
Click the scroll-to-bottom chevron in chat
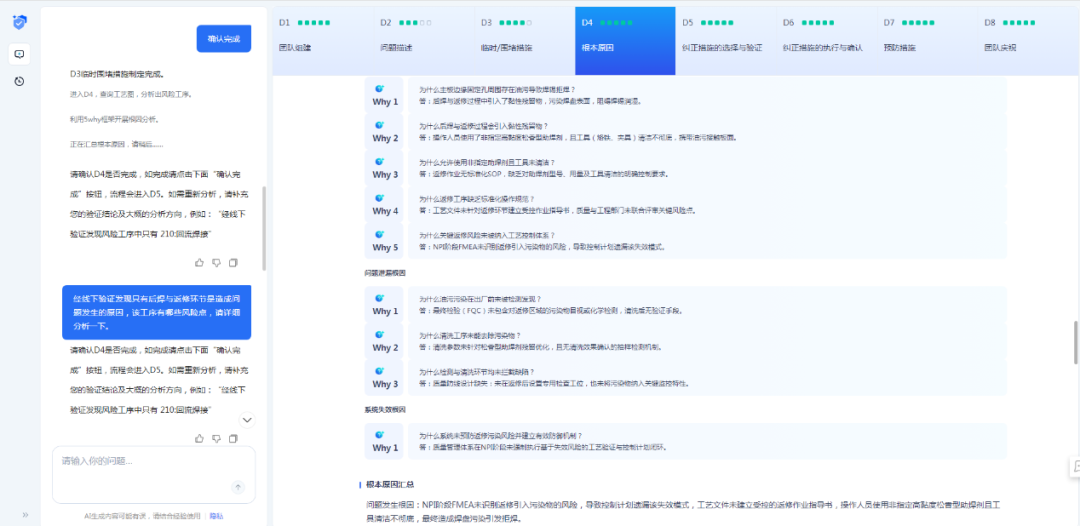(x=247, y=420)
